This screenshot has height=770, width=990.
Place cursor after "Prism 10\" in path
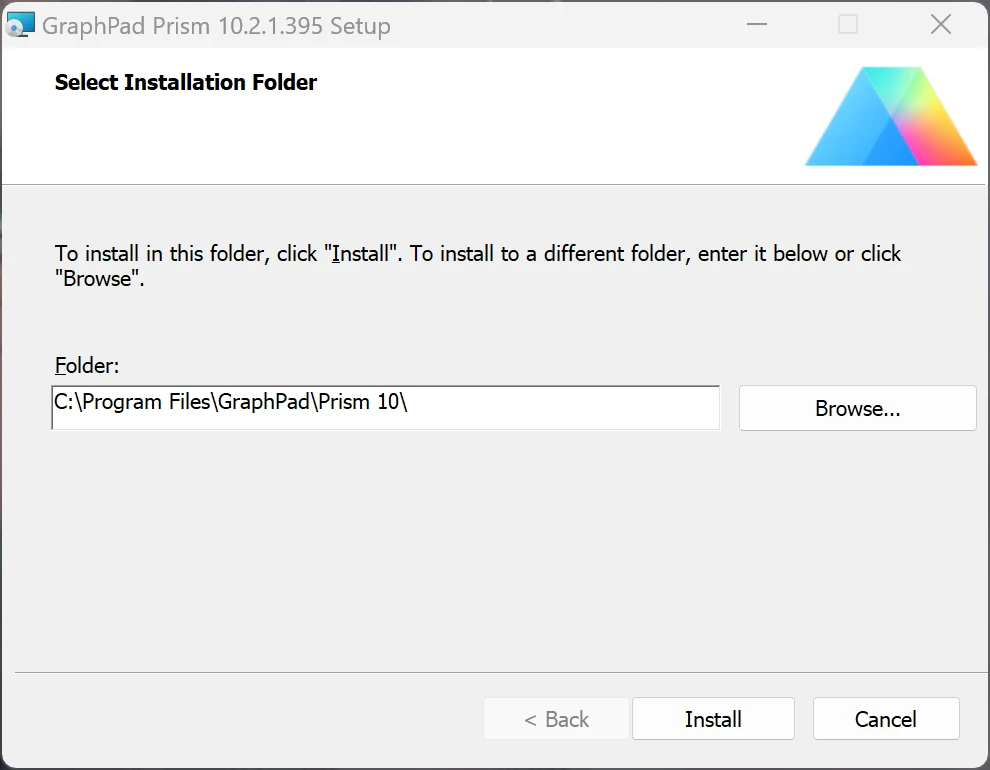click(x=410, y=403)
